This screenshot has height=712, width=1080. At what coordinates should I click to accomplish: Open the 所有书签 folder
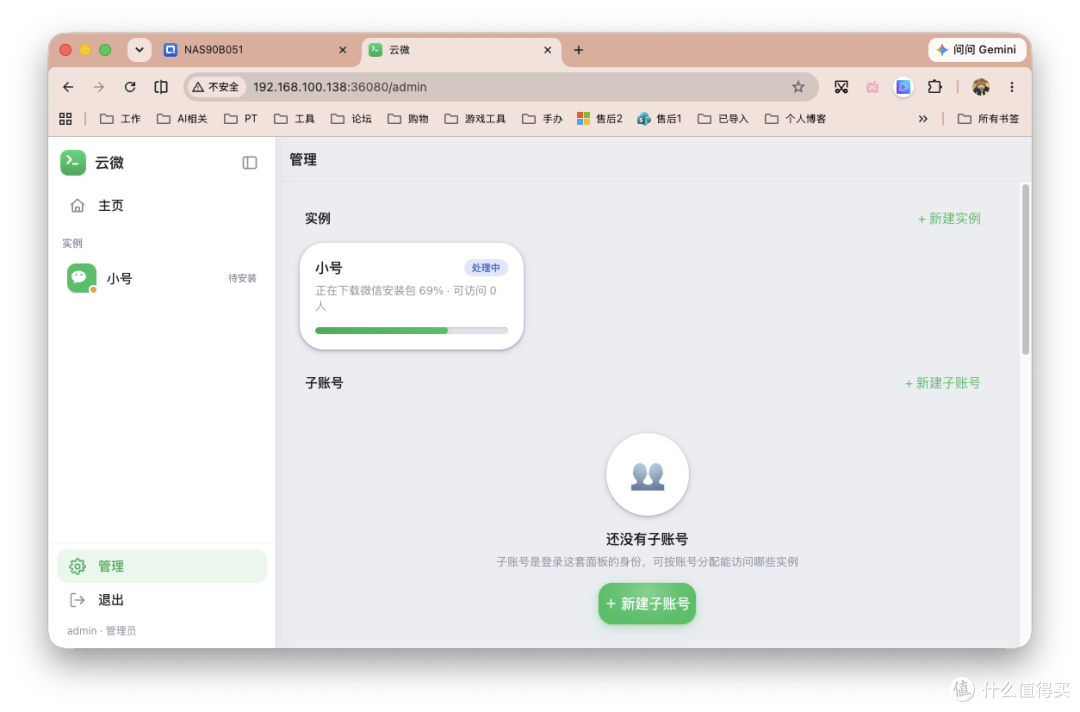pos(988,118)
